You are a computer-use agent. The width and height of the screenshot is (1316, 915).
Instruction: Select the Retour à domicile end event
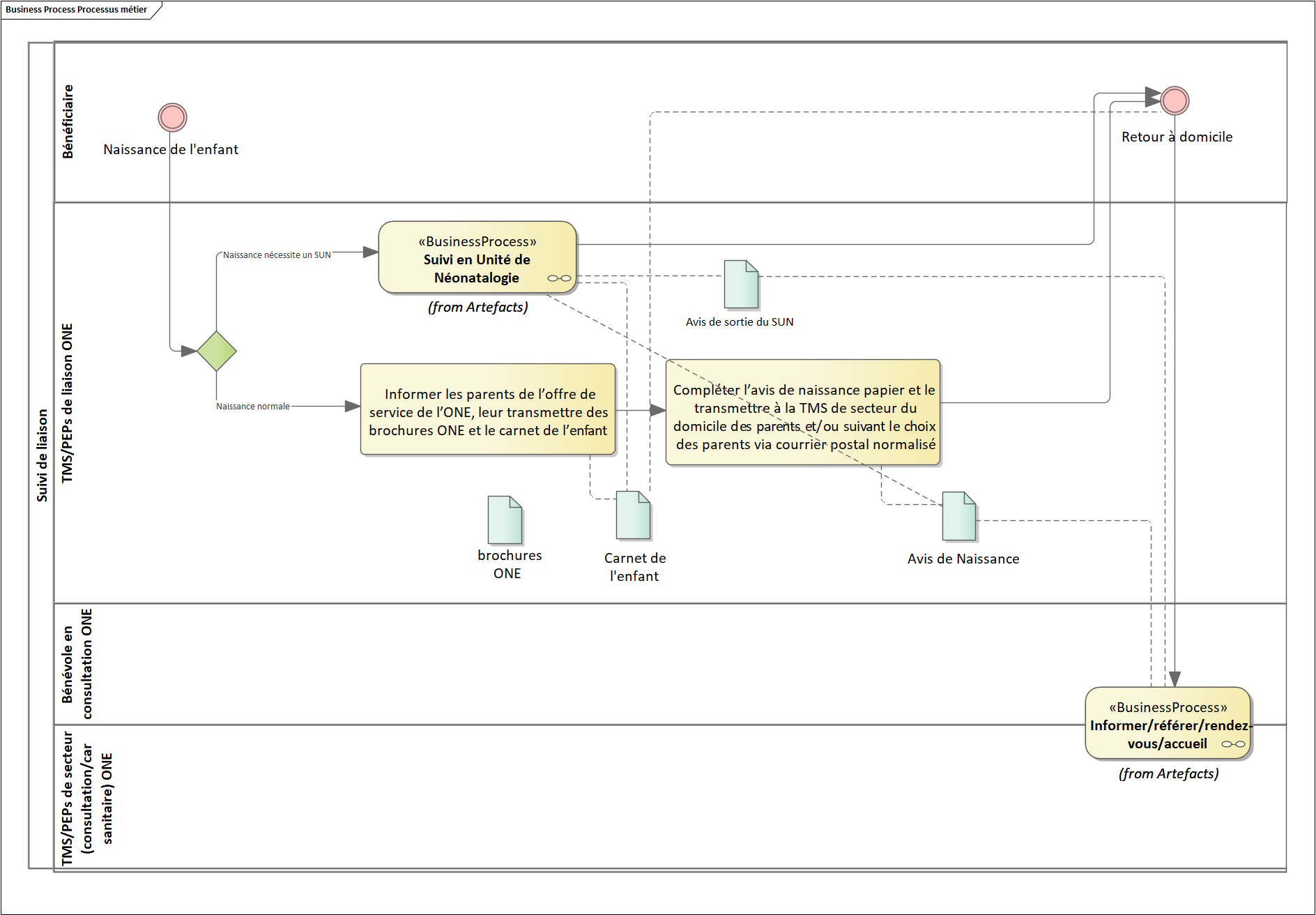pyautogui.click(x=1175, y=100)
